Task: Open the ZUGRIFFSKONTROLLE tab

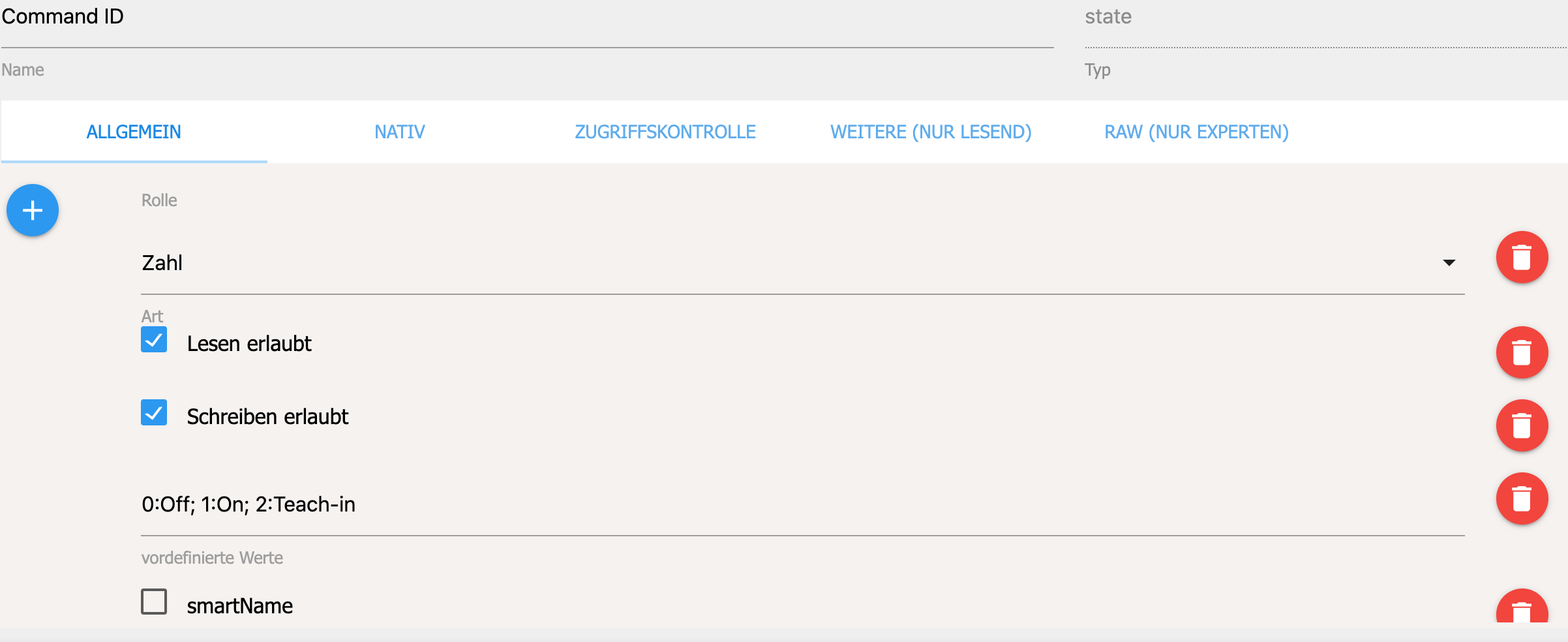Action: [x=665, y=132]
